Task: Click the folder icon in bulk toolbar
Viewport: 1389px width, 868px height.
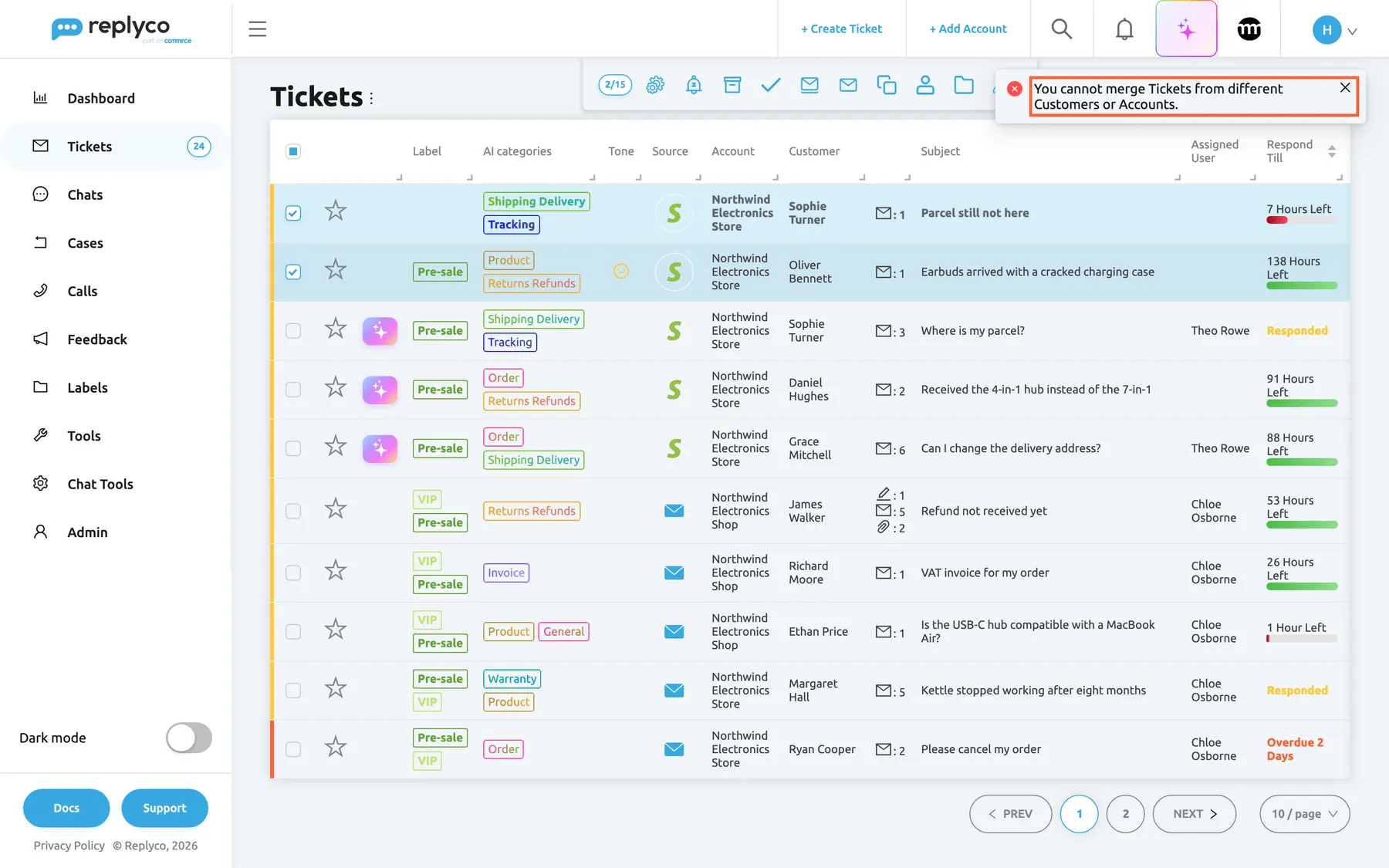Action: [x=964, y=85]
